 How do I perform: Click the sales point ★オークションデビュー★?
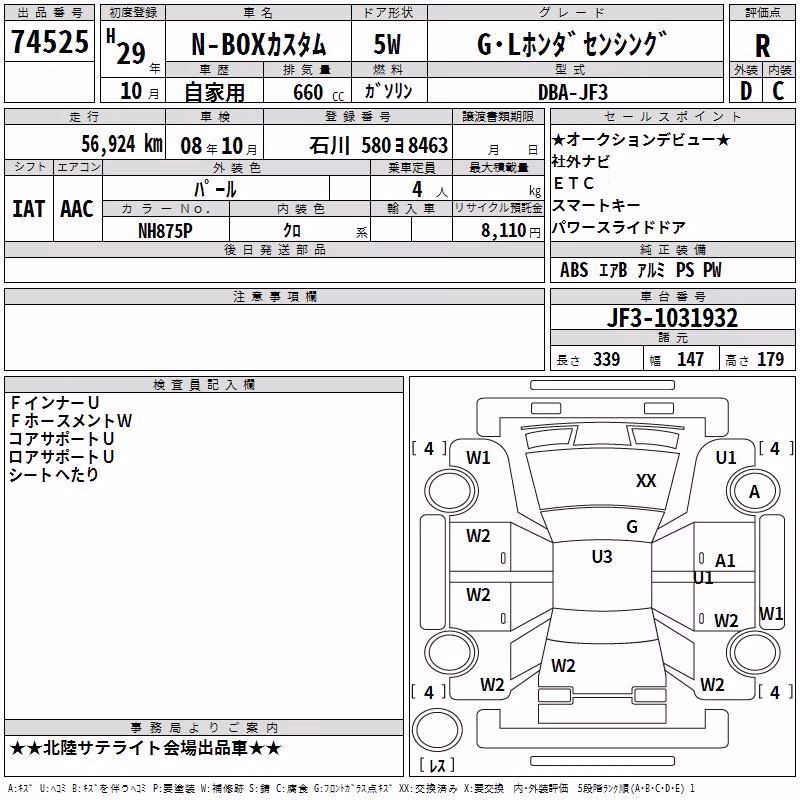641,139
